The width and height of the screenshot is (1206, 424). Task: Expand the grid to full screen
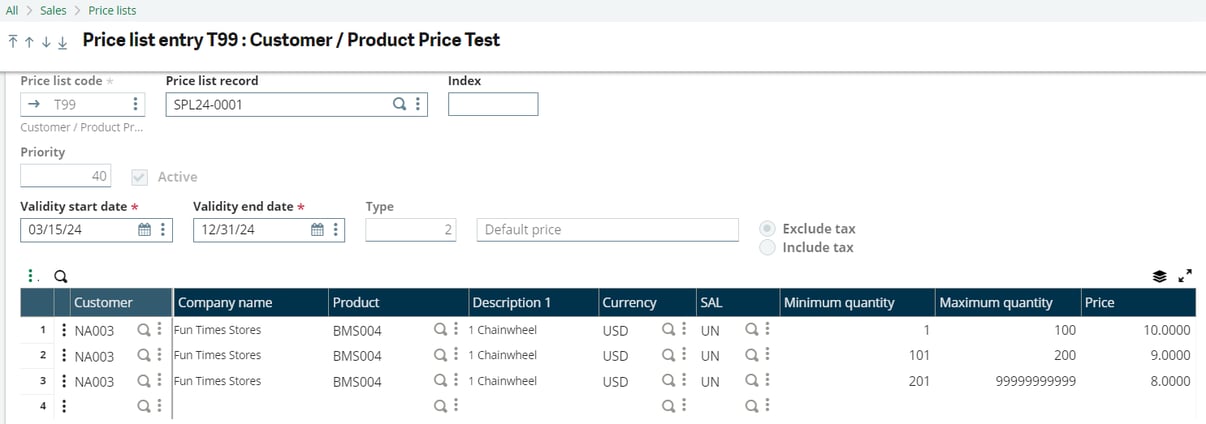pos(1185,277)
